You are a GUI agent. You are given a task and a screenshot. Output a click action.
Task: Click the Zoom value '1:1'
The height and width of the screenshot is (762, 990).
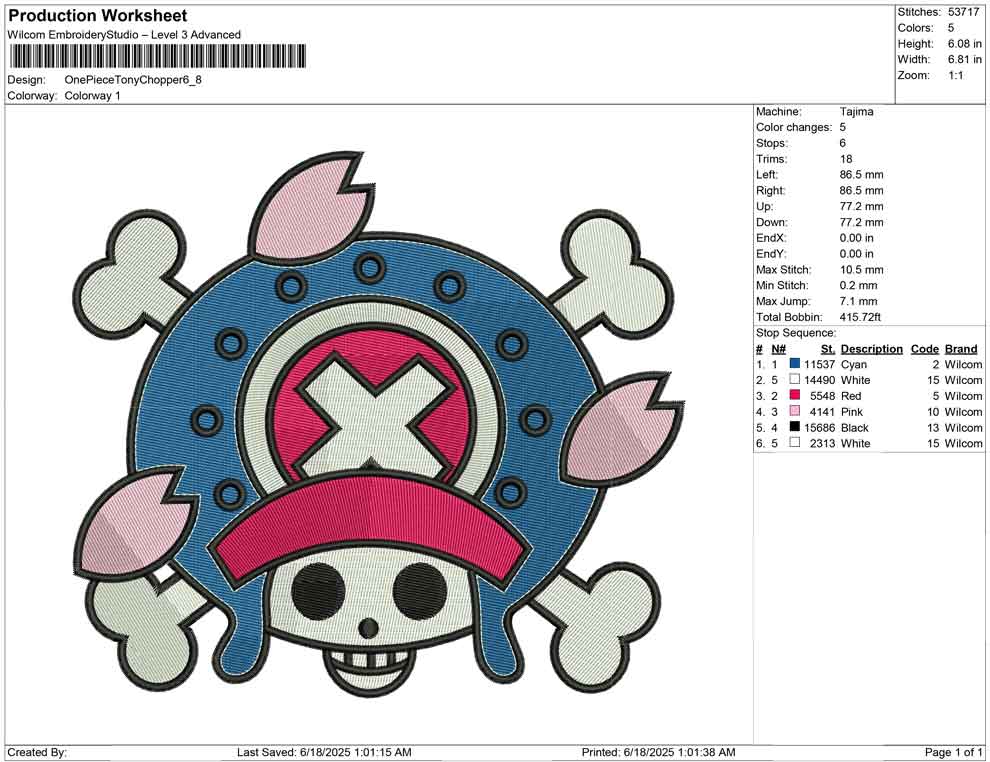point(955,75)
